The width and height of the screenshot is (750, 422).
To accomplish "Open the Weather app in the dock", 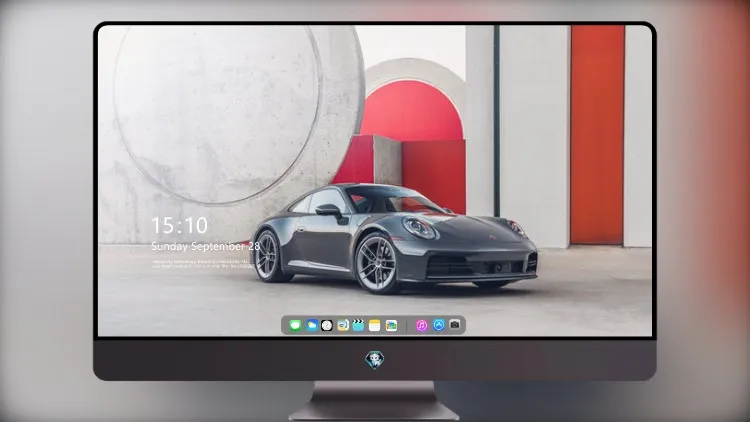I will click(312, 325).
